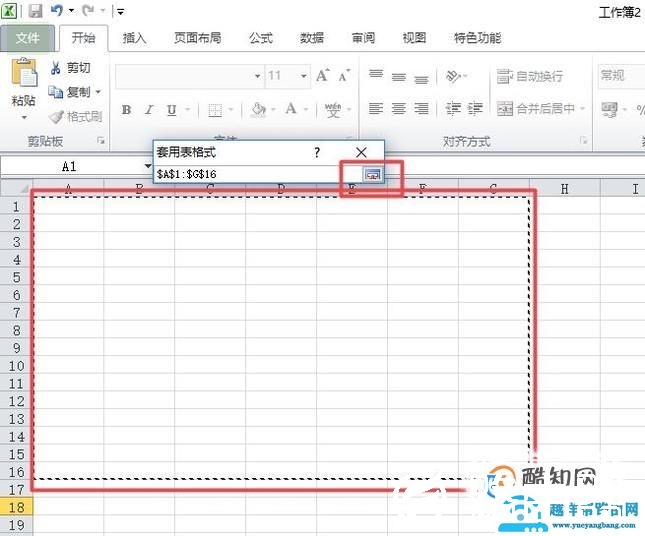Click the accounting number format icon
This screenshot has height=536, width=645.
609,109
